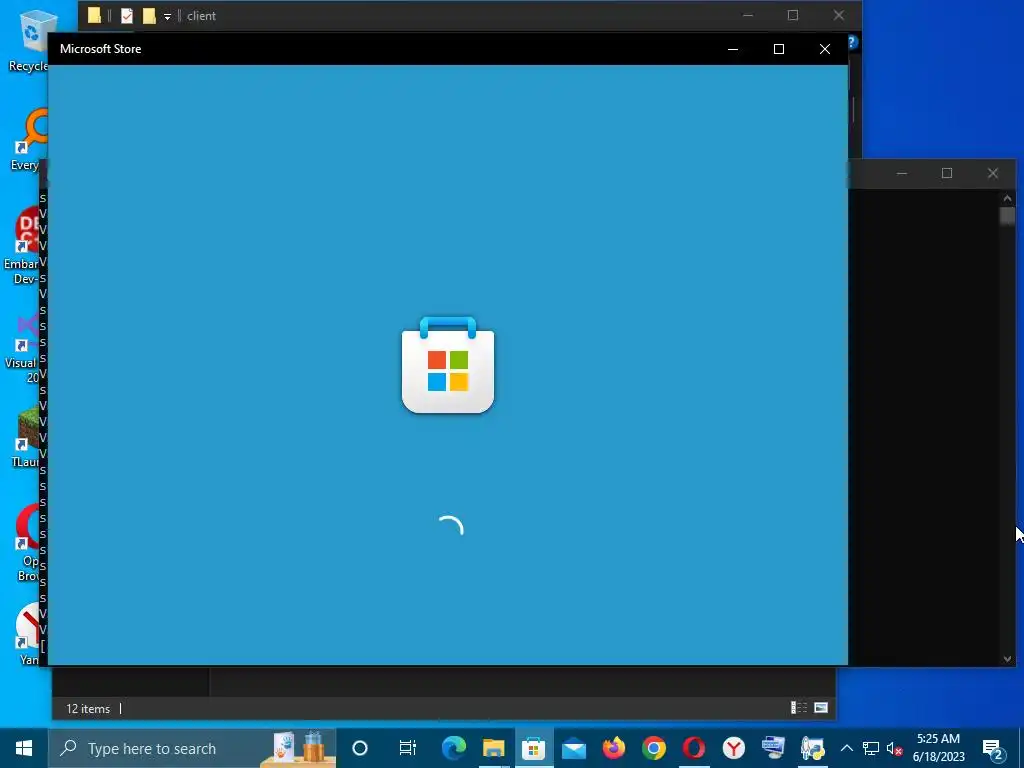Show hidden system tray icons
Viewport: 1024px width, 768px height.
click(846, 748)
